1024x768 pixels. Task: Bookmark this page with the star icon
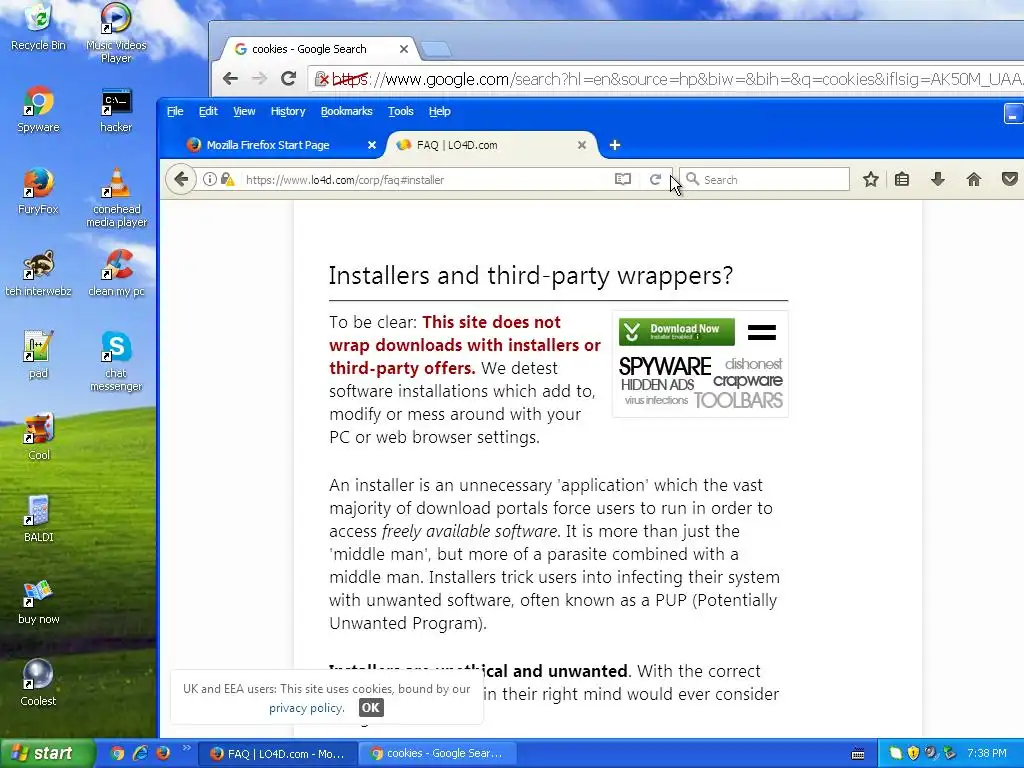pos(871,179)
